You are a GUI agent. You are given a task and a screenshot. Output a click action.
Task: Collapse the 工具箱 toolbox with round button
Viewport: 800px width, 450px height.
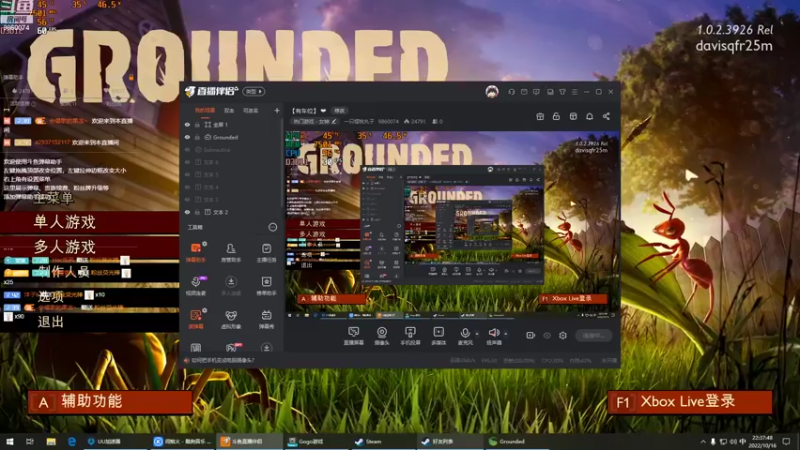273,227
